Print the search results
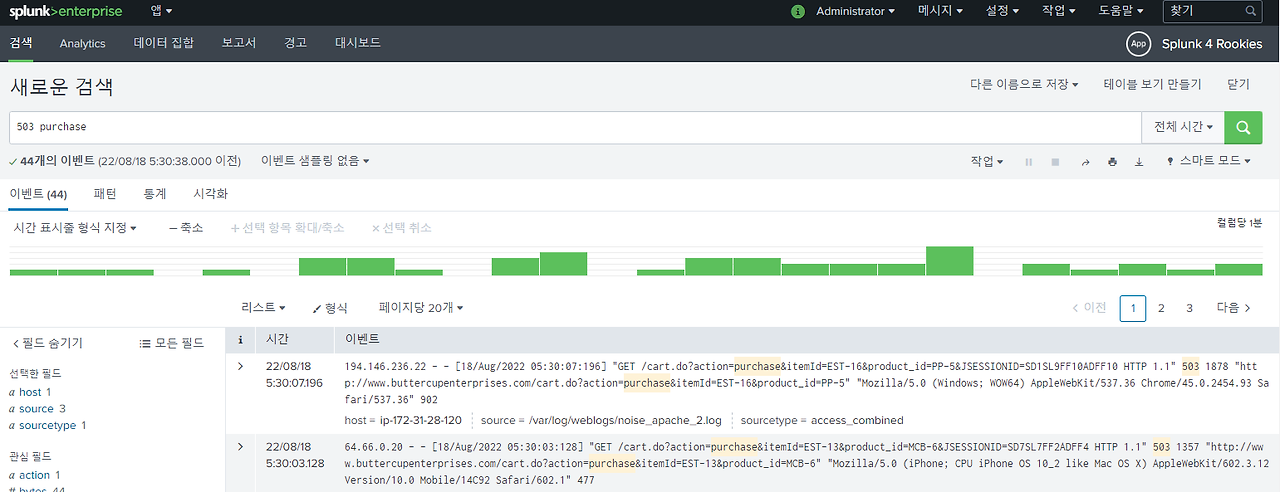This screenshot has height=492, width=1280. tap(1112, 161)
